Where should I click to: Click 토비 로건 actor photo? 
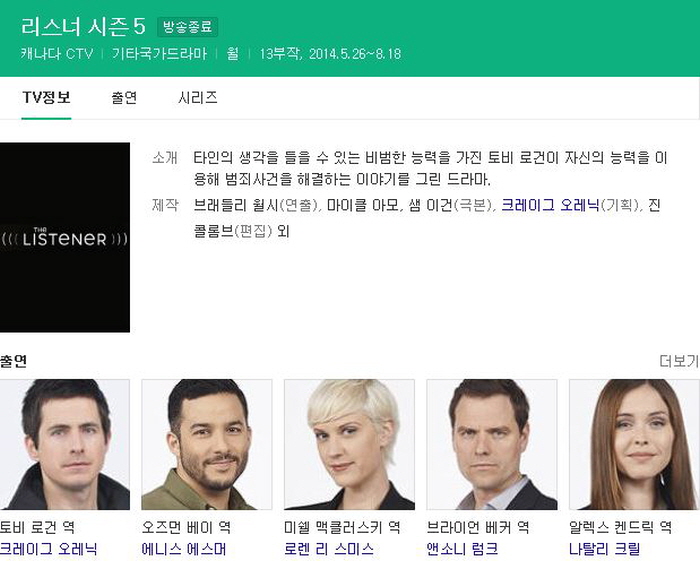tap(65, 444)
